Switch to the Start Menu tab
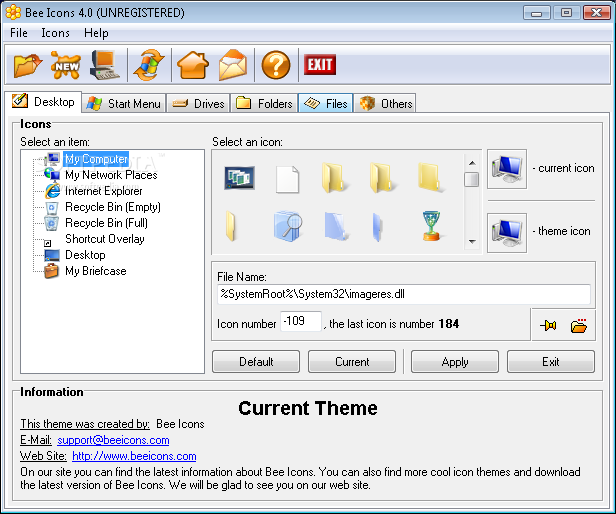The width and height of the screenshot is (616, 514). pos(124,103)
